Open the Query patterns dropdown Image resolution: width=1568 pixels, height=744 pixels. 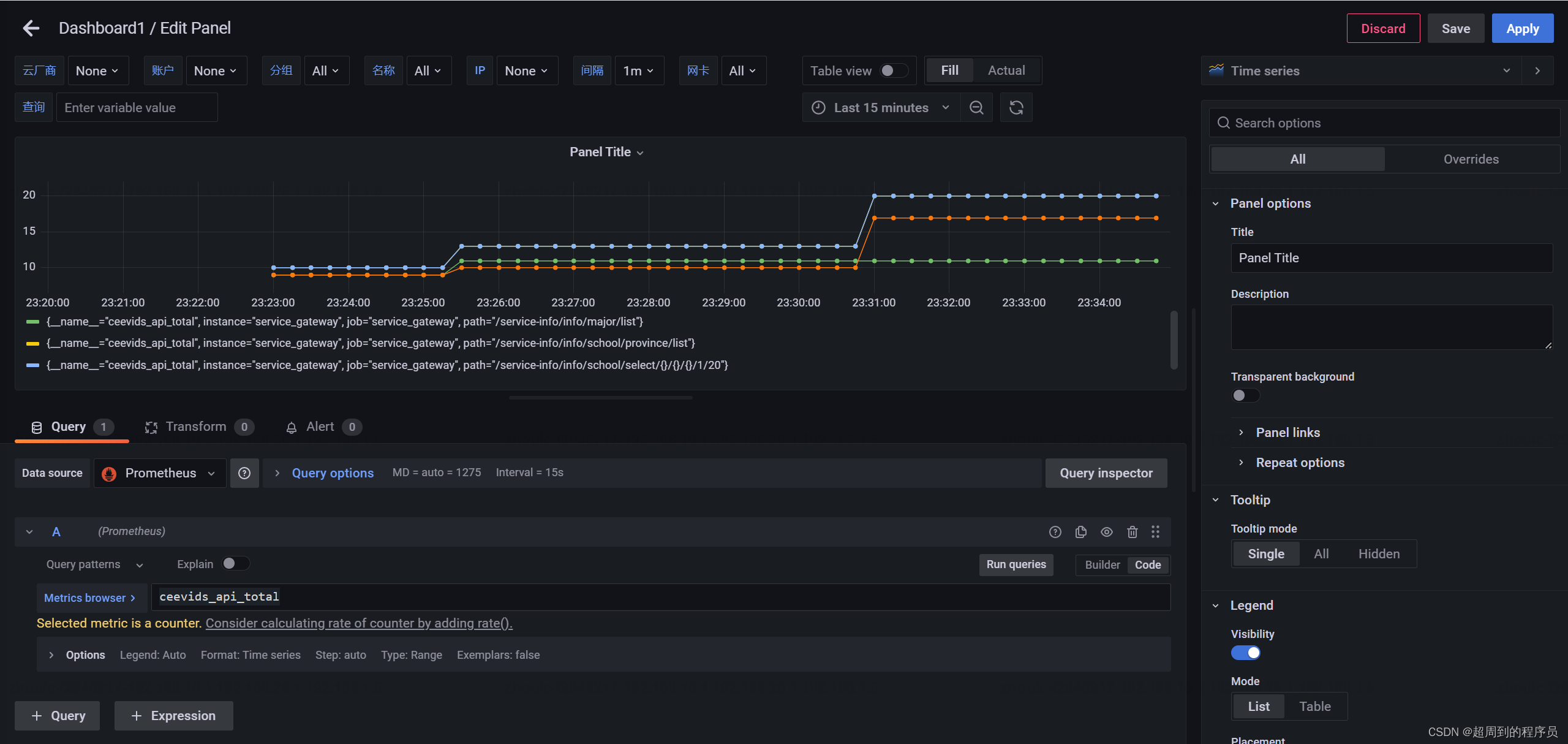click(94, 564)
